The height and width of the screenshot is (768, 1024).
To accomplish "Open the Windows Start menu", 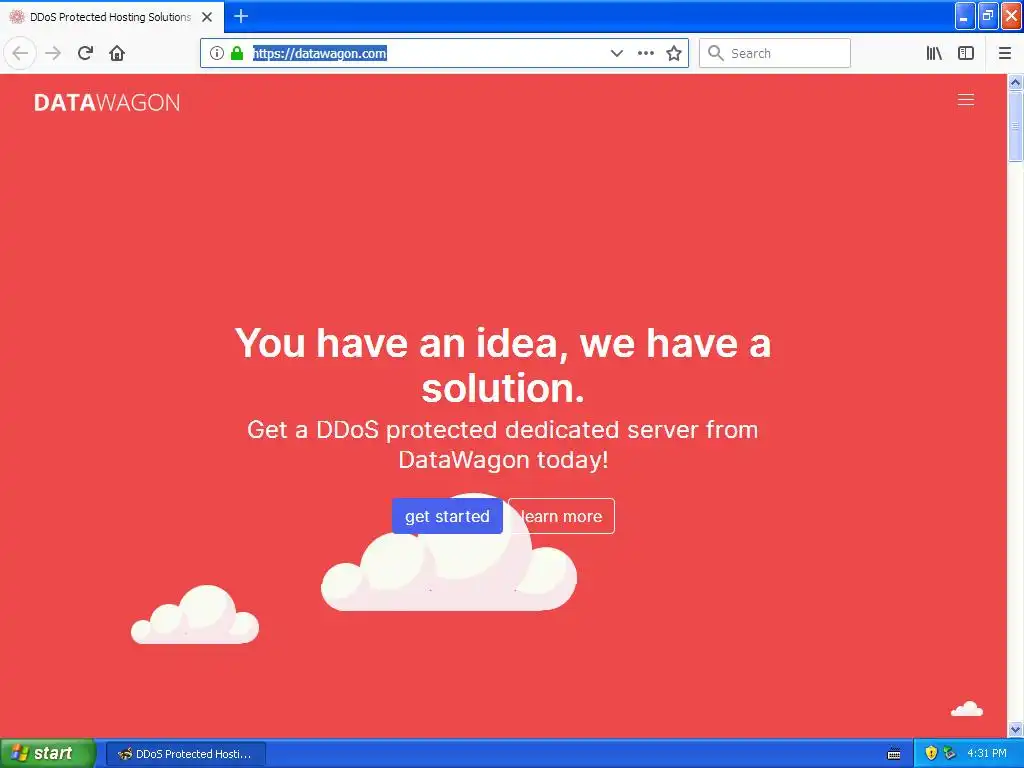I will (48, 754).
